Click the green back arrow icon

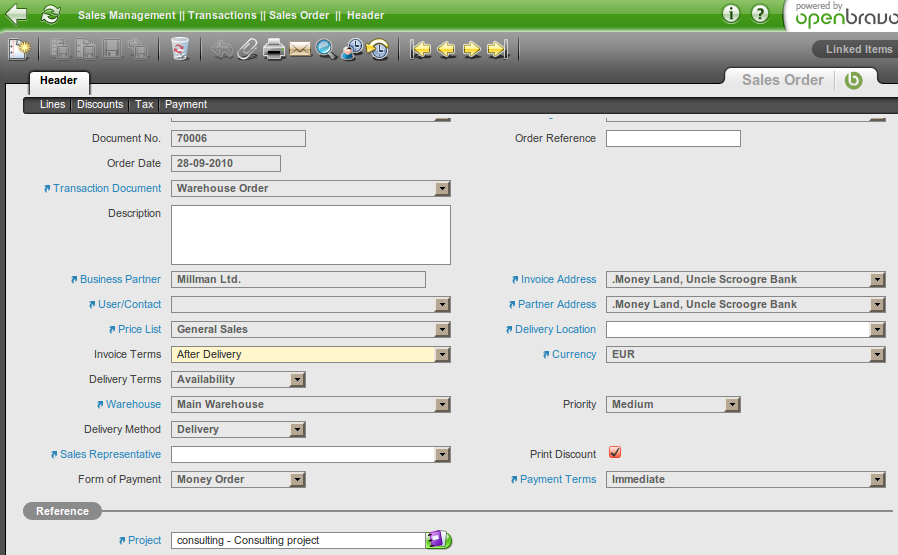(x=16, y=15)
